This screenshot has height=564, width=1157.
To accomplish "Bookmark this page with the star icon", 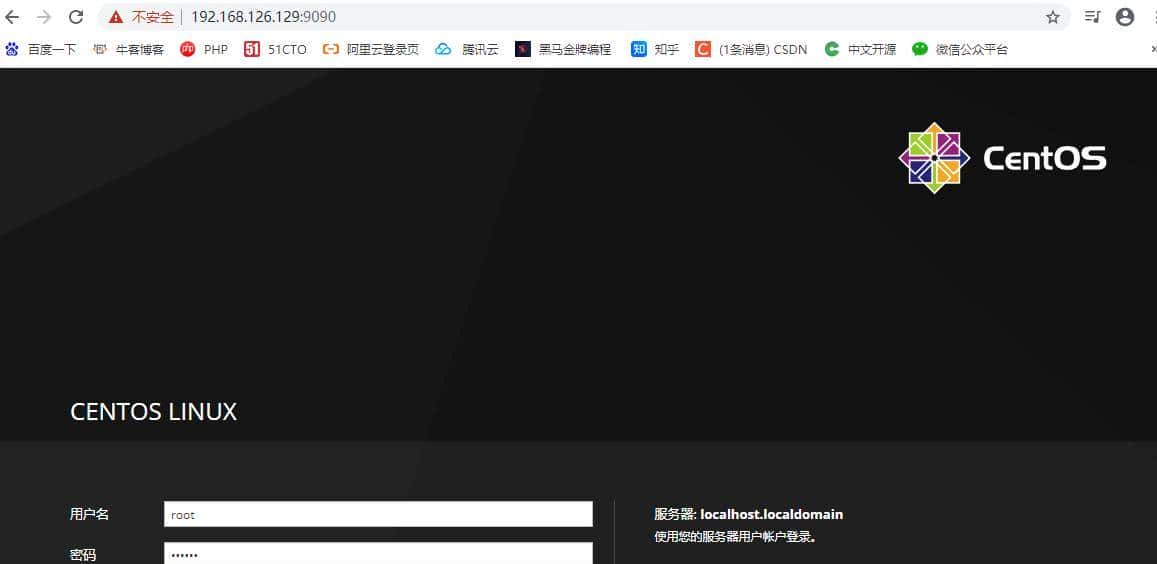I will [1053, 17].
